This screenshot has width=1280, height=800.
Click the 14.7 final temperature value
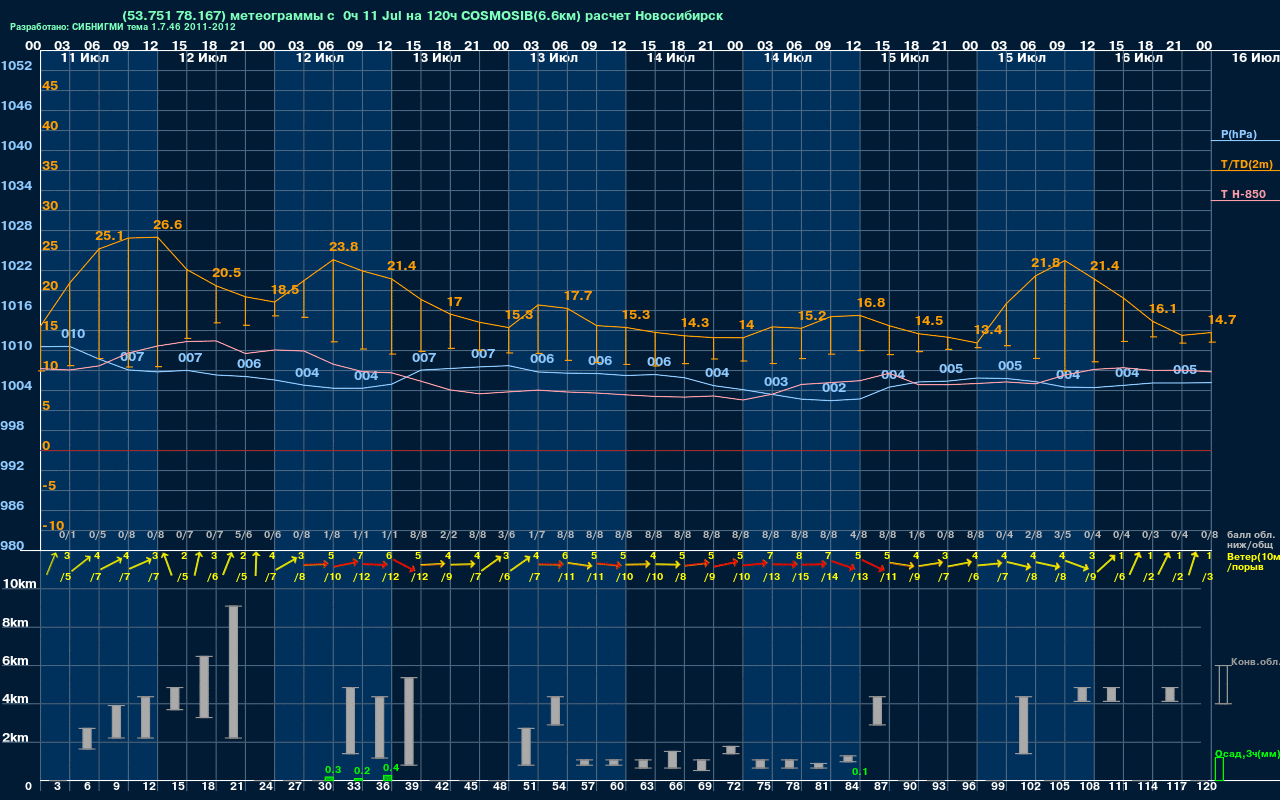tap(1222, 320)
